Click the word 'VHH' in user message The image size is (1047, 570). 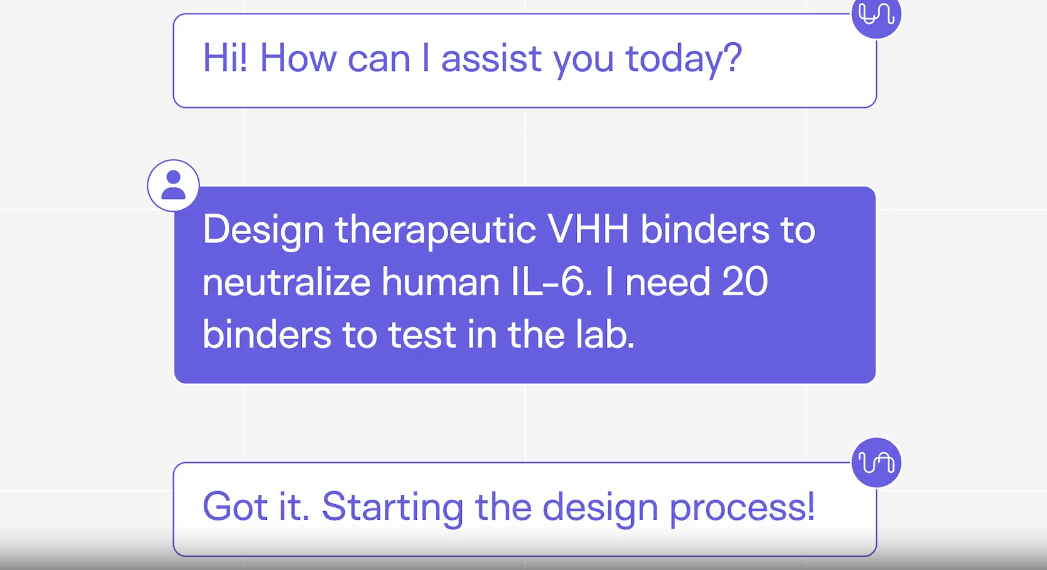[588, 230]
